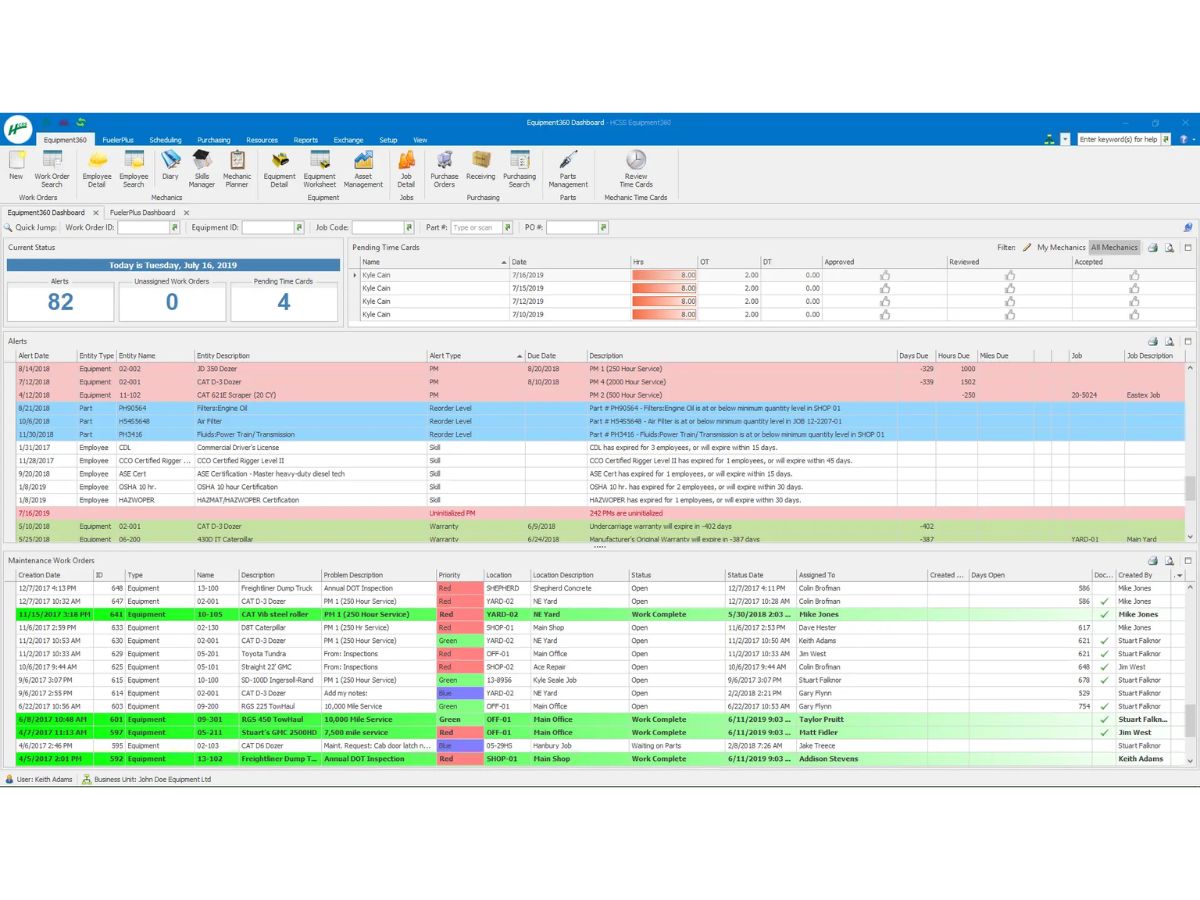1200x900 pixels.
Task: Open the Alert Type column sort arrow
Action: click(520, 356)
